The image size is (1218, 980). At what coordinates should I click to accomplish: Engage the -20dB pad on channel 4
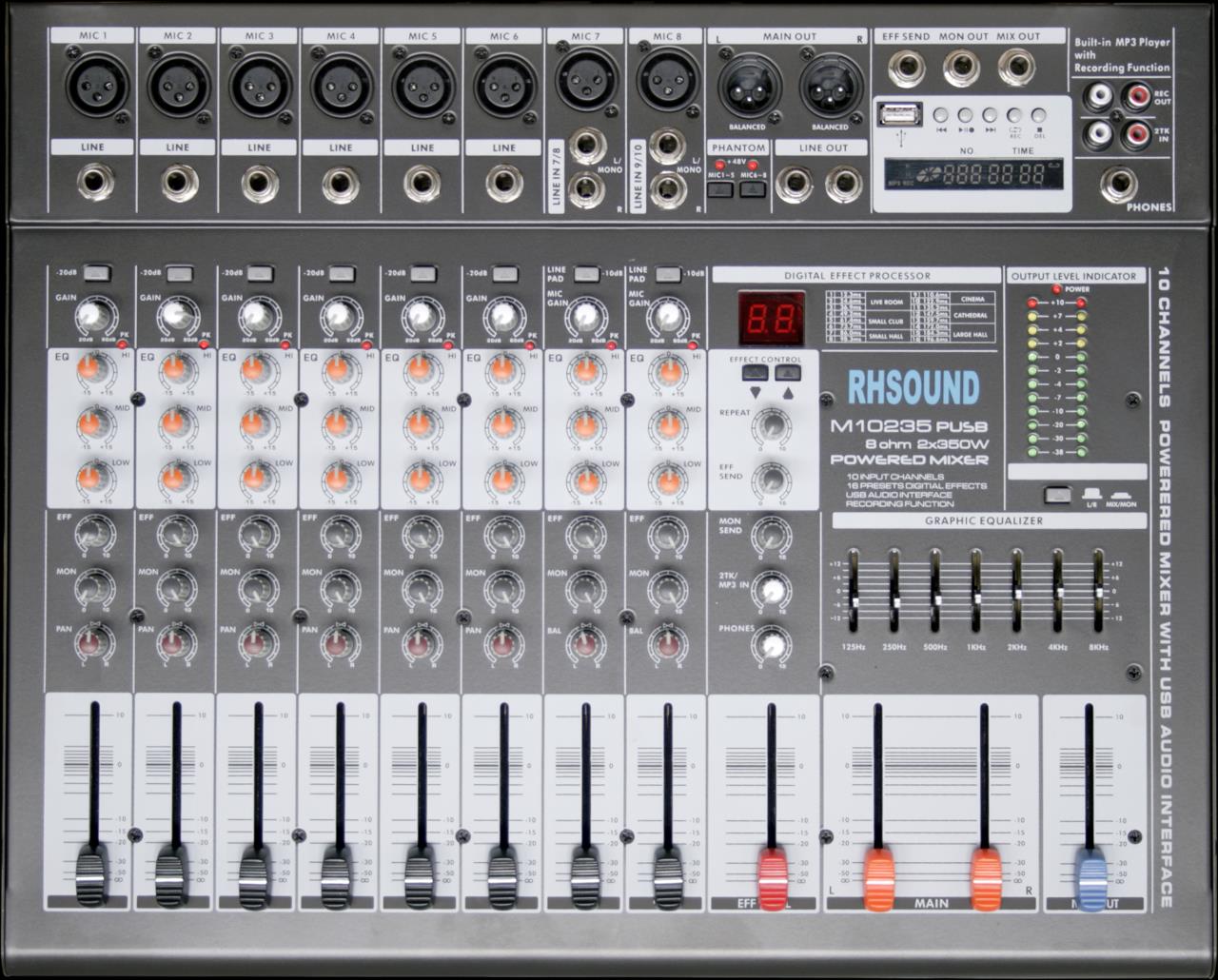coord(343,273)
